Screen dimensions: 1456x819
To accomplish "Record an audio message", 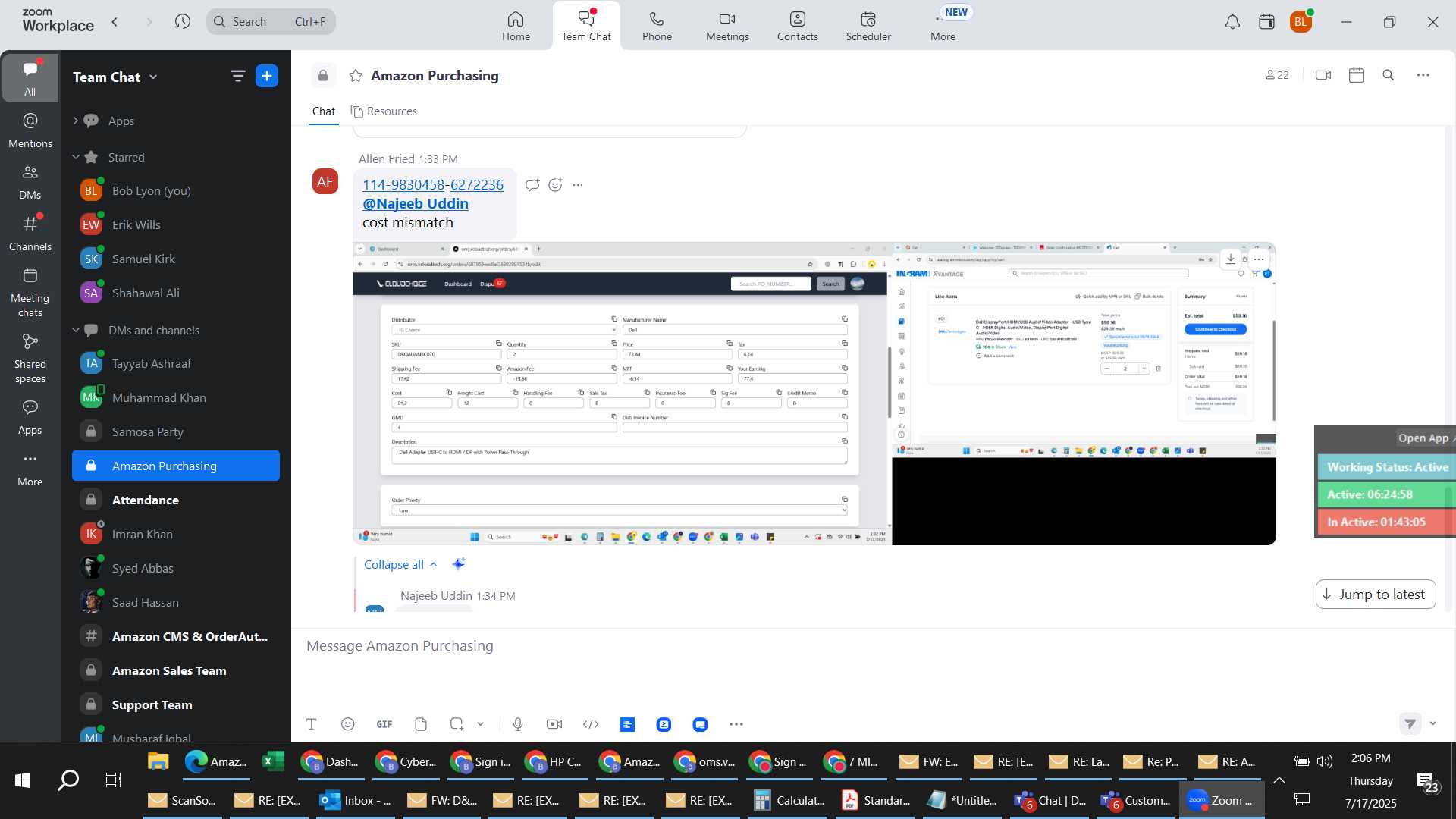I will (x=518, y=724).
